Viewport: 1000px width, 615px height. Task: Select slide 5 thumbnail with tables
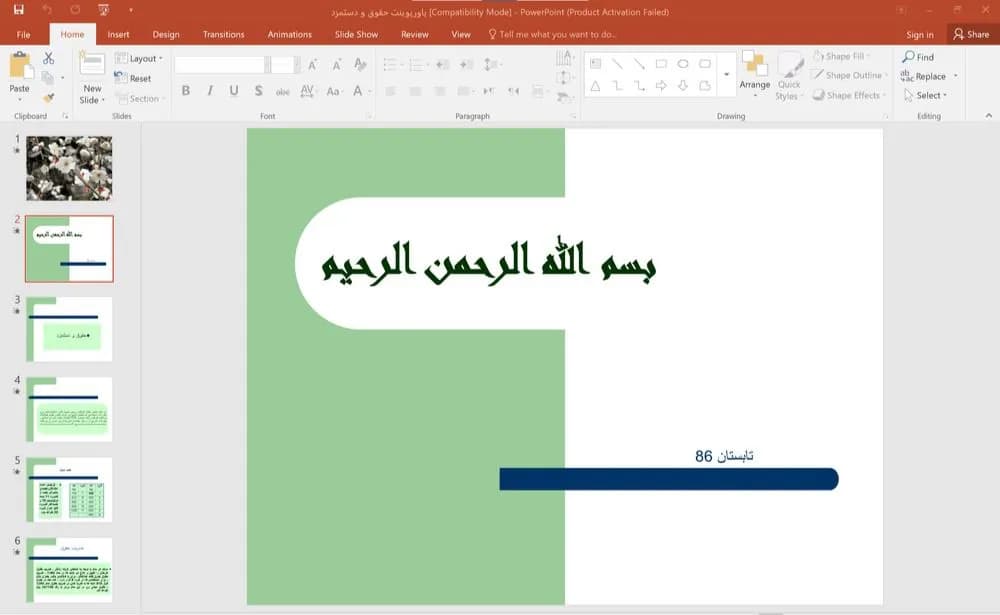coord(69,489)
